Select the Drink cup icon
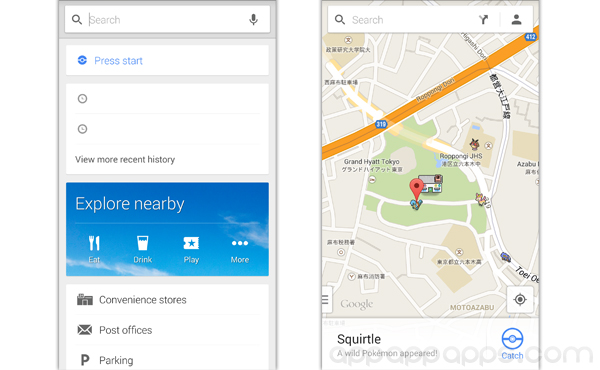Viewport: 600px width, 370px height. pyautogui.click(x=142, y=243)
